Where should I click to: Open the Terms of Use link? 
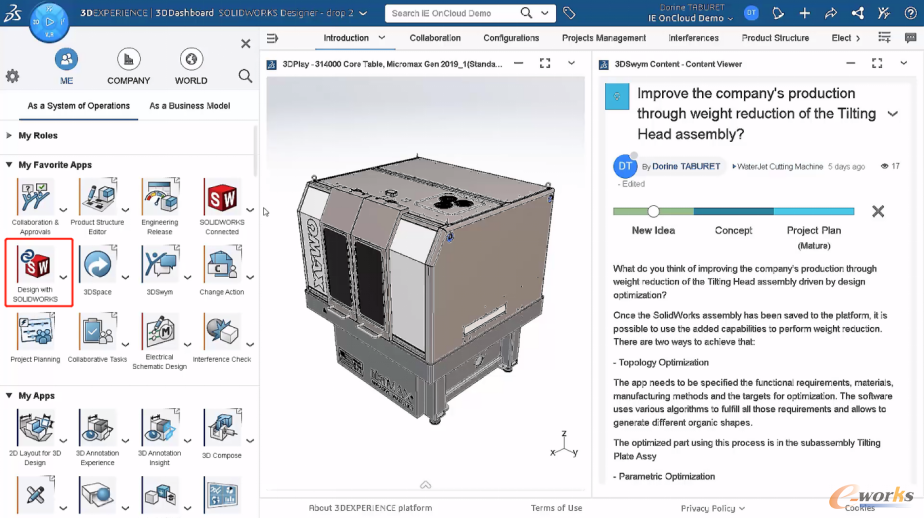pos(556,508)
